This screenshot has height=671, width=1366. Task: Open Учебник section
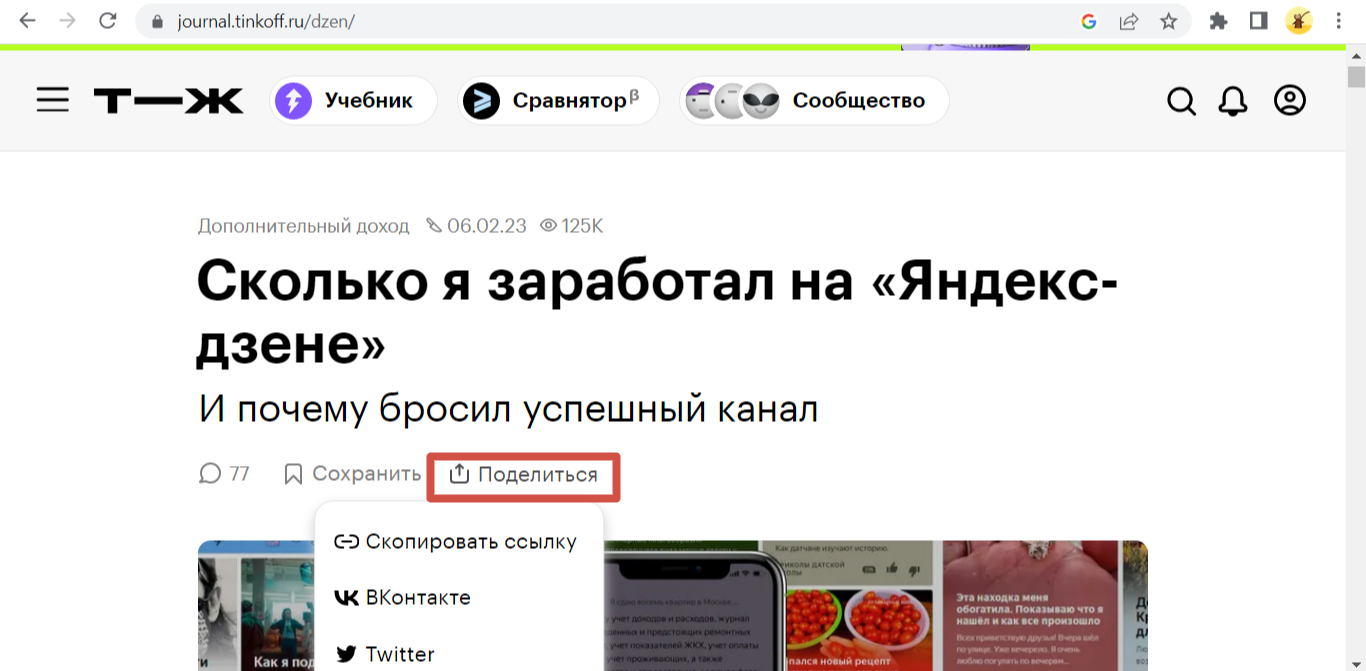coord(353,100)
